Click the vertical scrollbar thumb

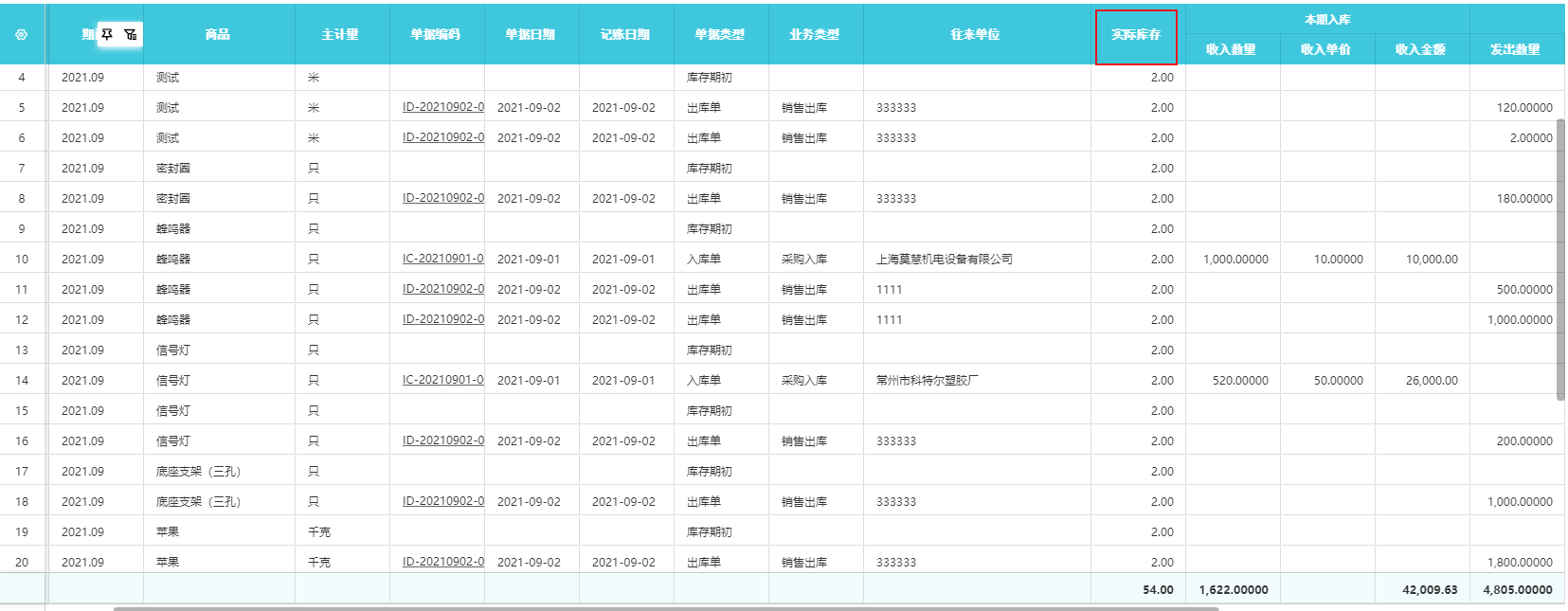1560,256
